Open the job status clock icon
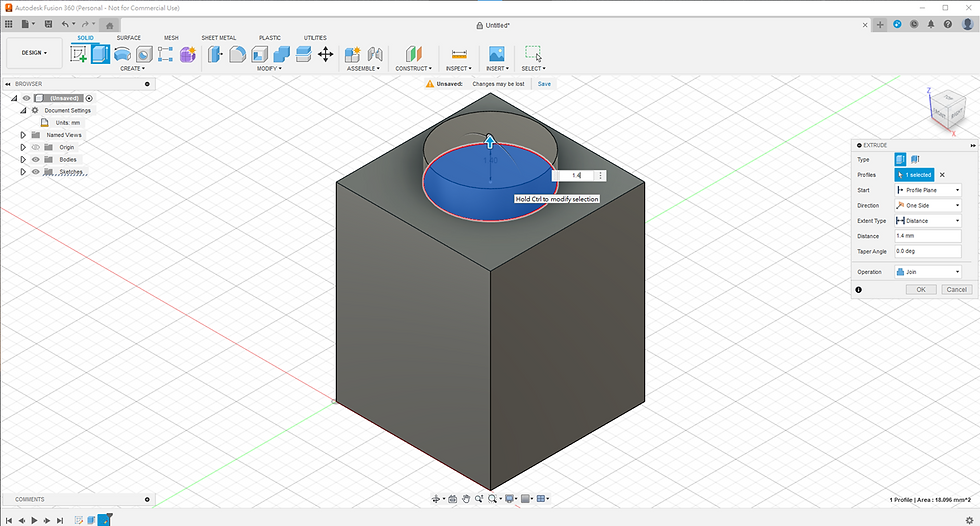 pyautogui.click(x=914, y=24)
